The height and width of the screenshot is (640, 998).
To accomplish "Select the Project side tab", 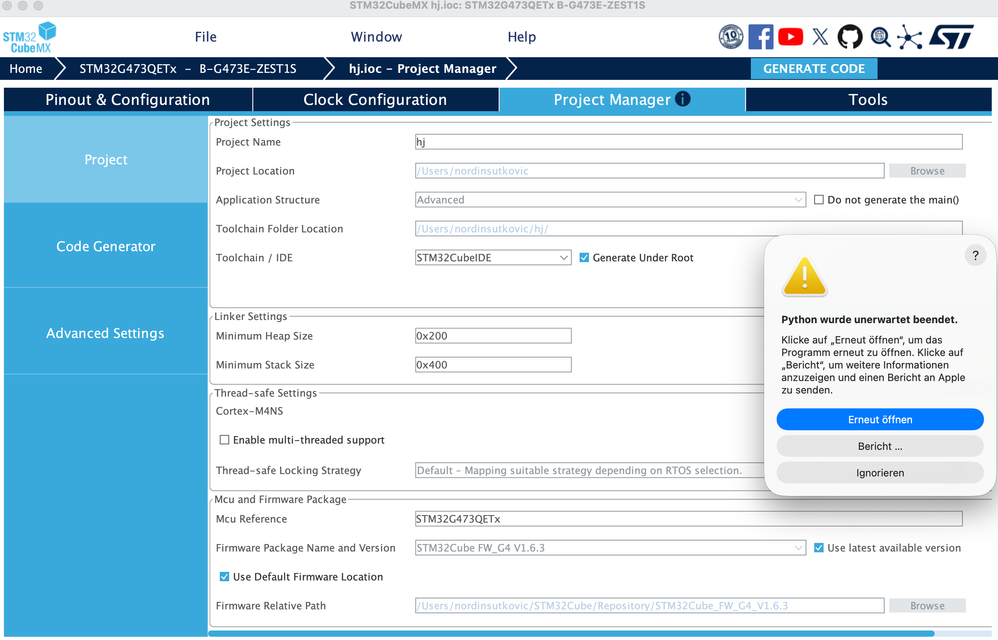I will click(x=106, y=160).
